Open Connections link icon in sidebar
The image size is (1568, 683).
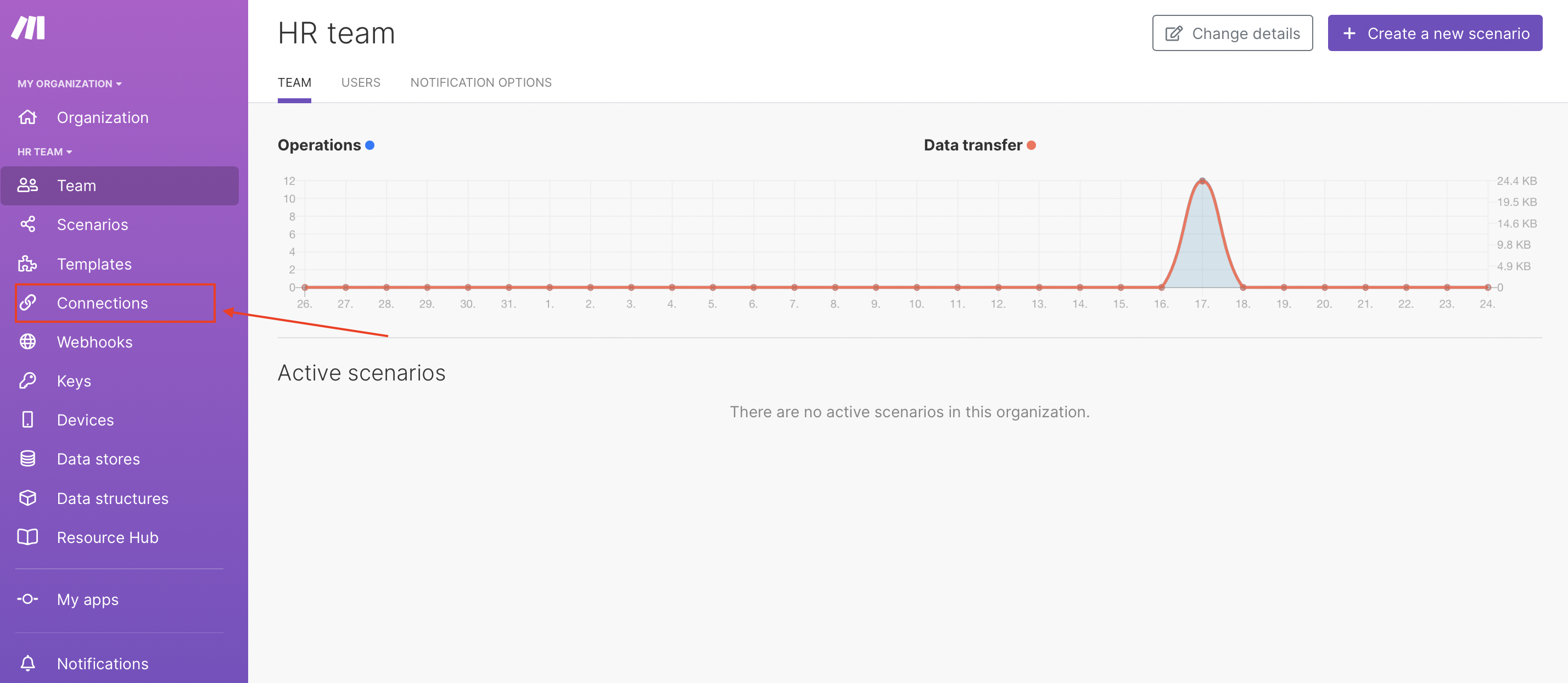tap(27, 303)
